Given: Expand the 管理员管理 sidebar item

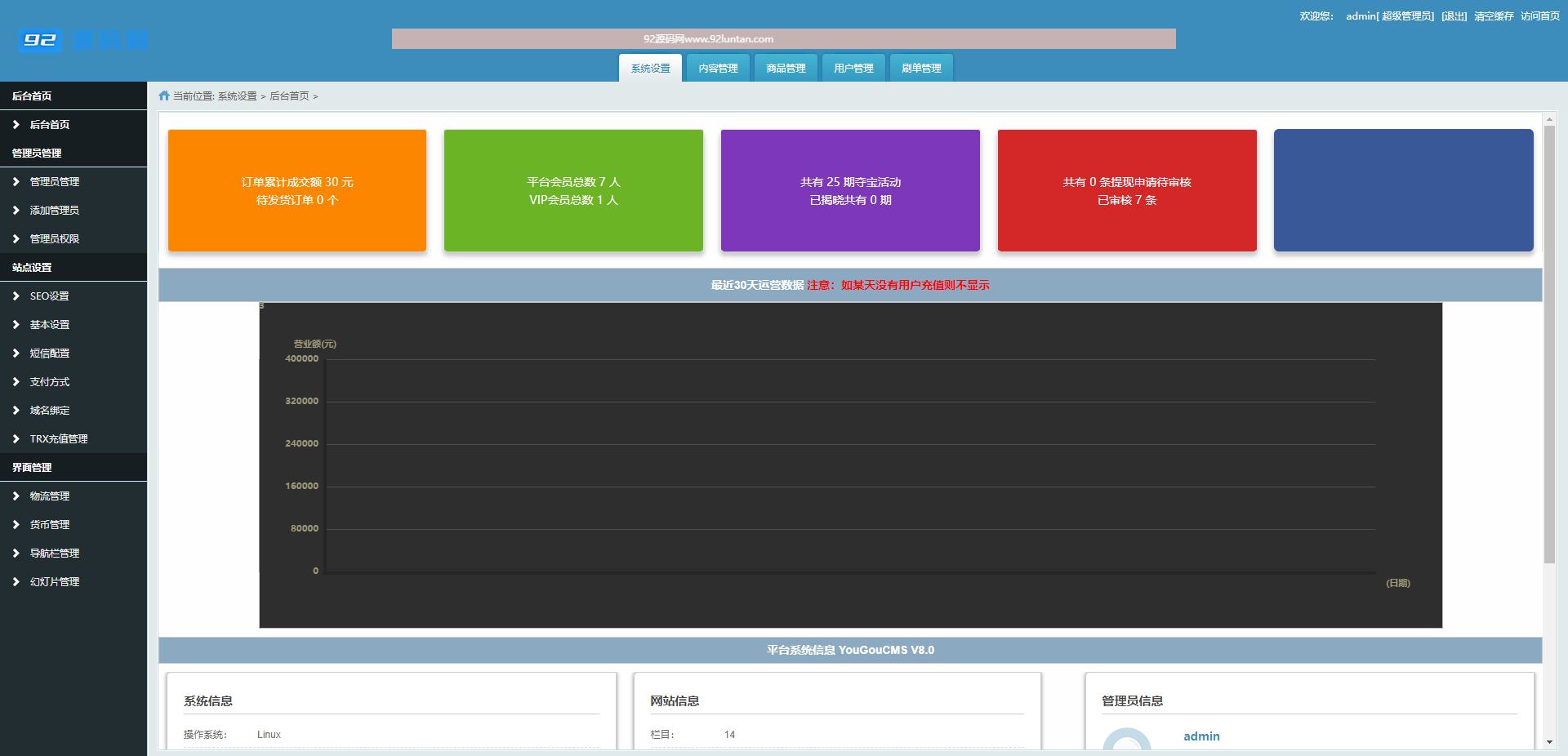Looking at the screenshot, I should coord(54,182).
